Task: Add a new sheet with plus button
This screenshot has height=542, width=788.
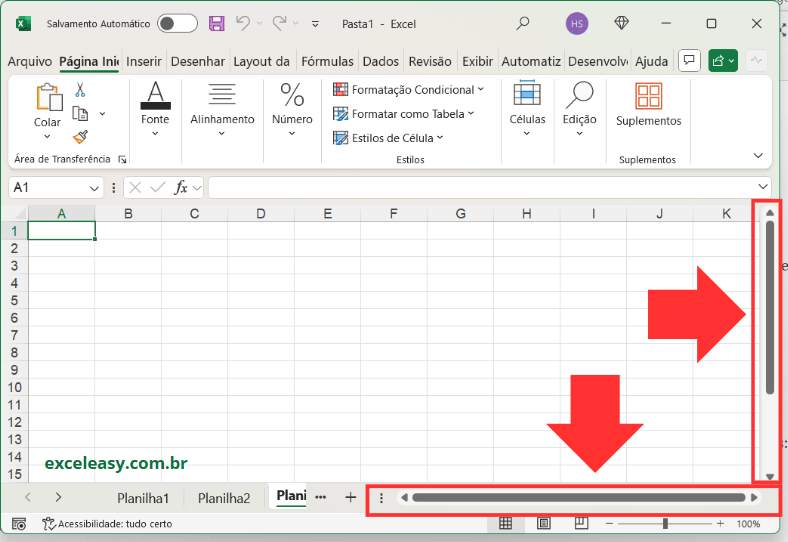Action: point(350,497)
